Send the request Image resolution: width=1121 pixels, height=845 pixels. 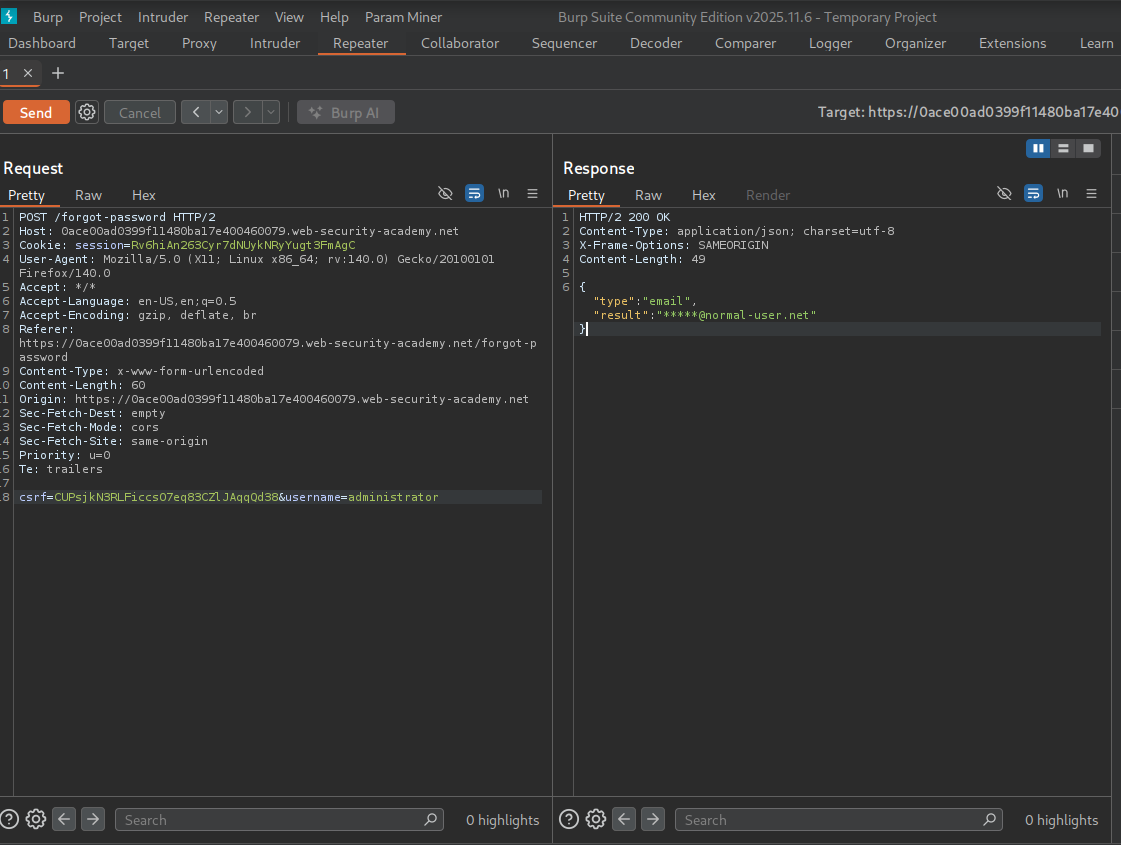coord(36,112)
